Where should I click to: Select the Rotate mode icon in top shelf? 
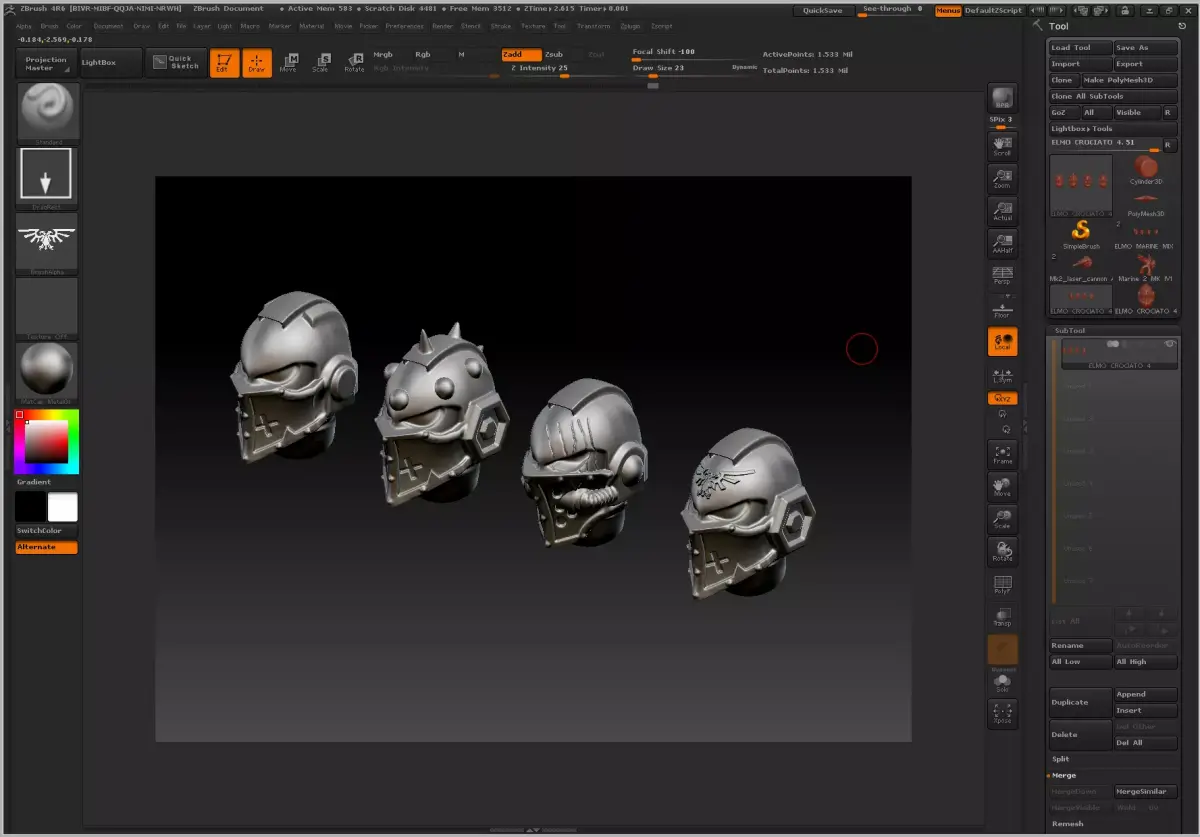coord(354,63)
